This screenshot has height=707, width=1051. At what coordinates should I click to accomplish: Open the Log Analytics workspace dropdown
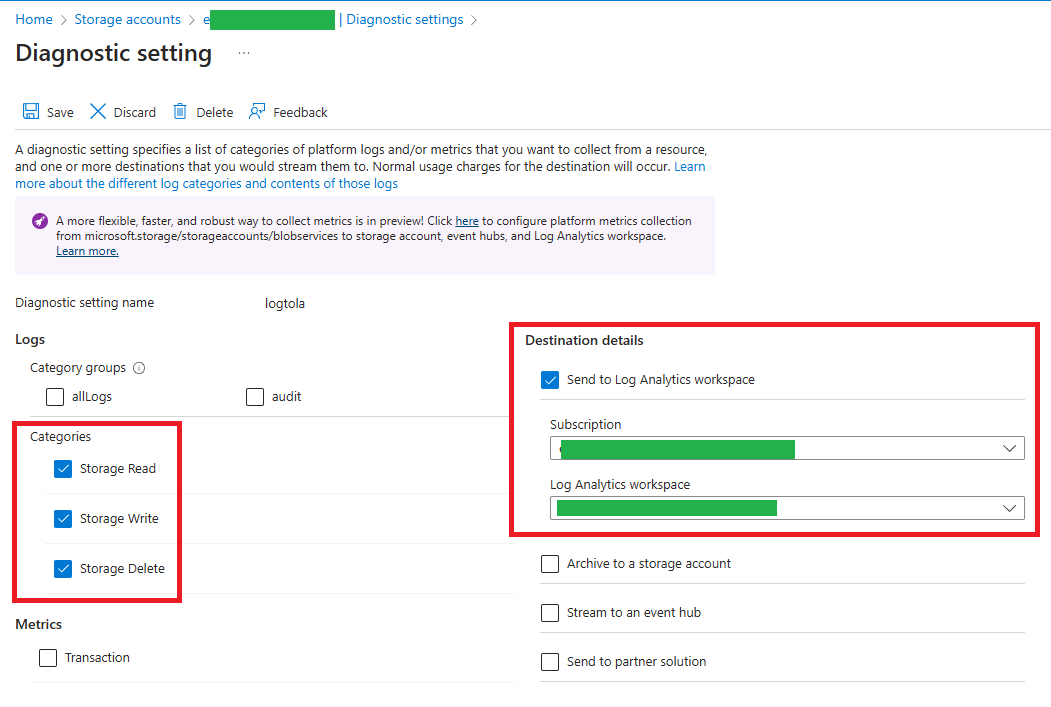click(1009, 509)
